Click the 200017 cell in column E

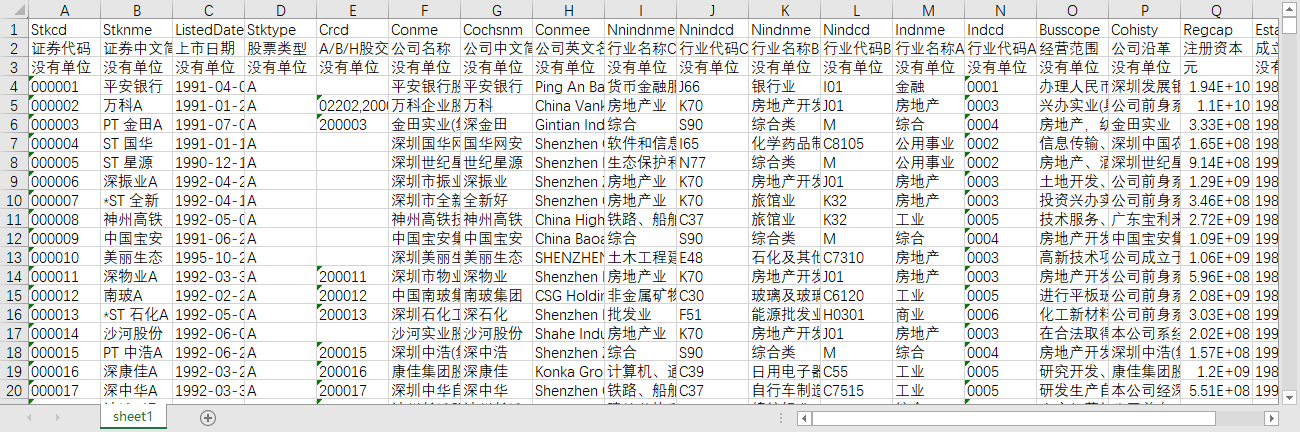click(x=352, y=391)
